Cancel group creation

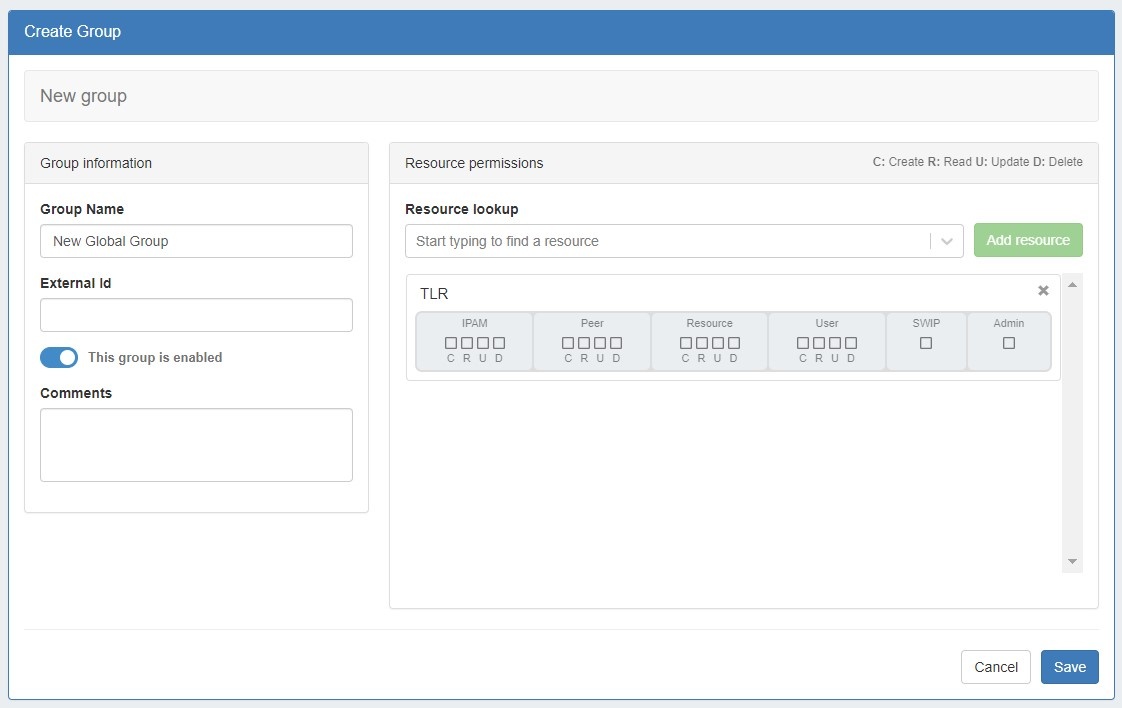coord(995,667)
